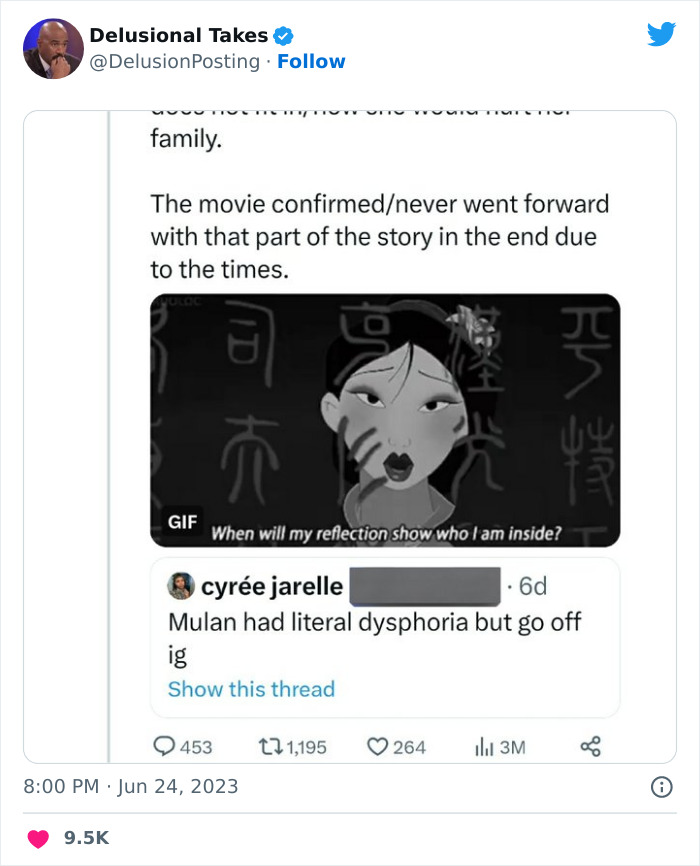Click Show this thread link

click(x=251, y=689)
